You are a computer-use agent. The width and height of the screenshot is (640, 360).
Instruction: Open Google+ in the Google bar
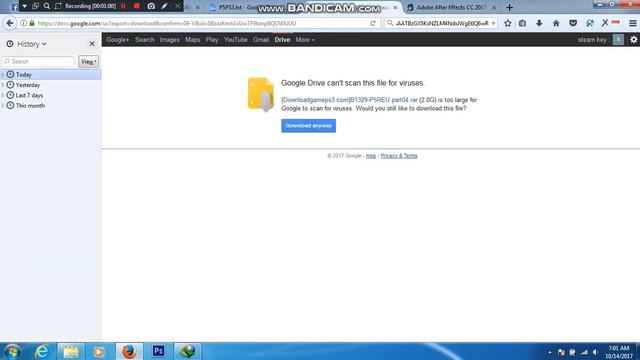(117, 40)
